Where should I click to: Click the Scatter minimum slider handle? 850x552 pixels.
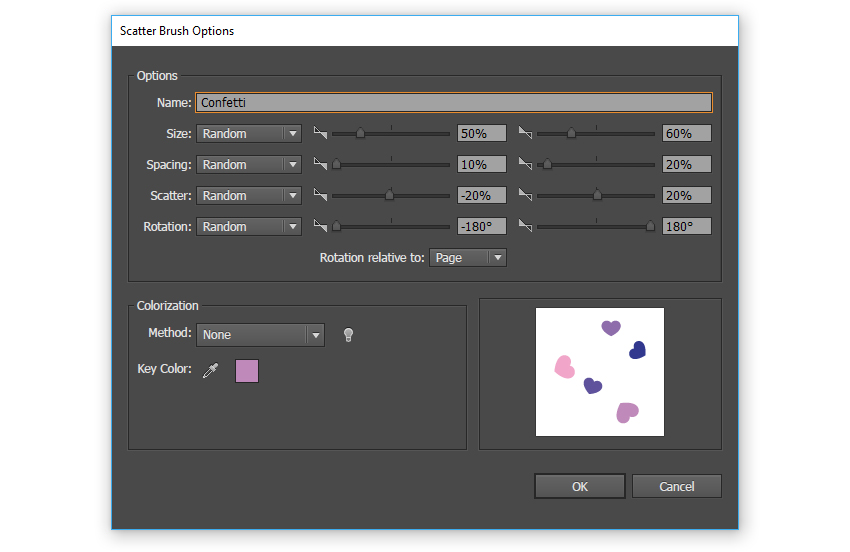[x=389, y=195]
